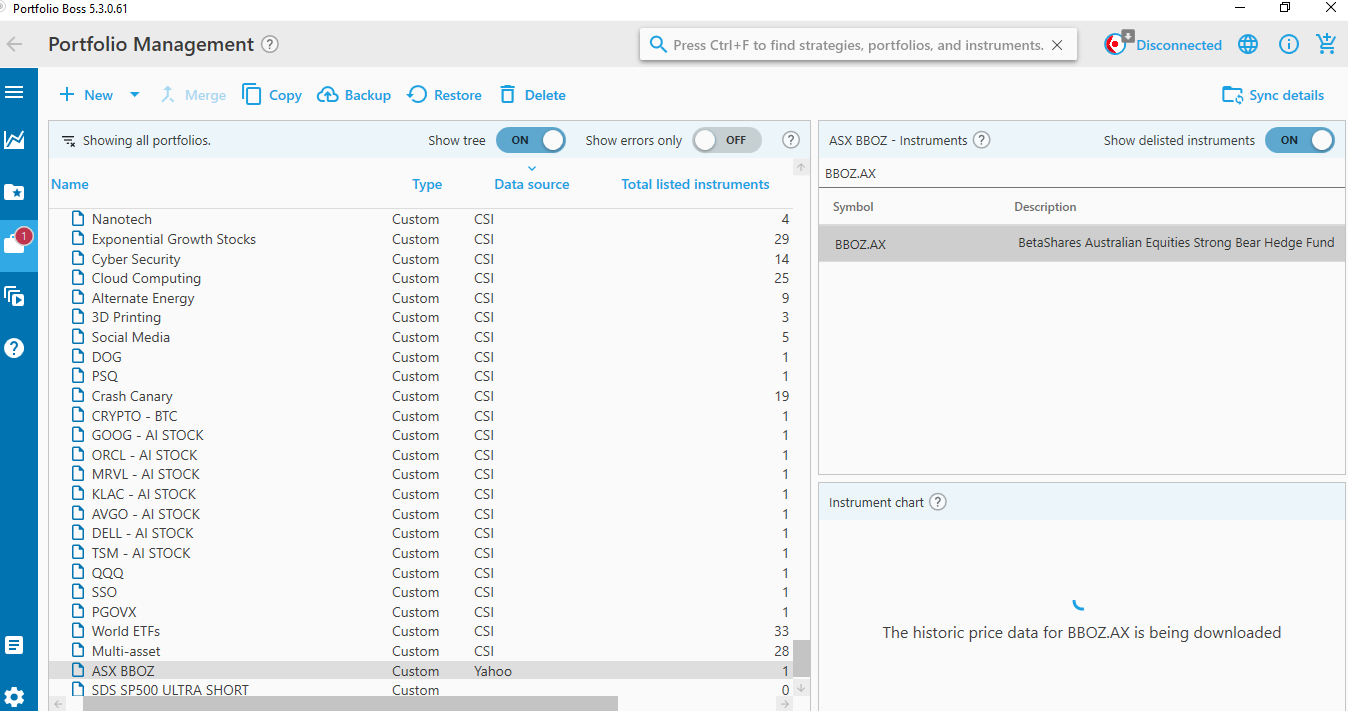1348x711 pixels.
Task: Click sort chevron above Data source column
Action: pyautogui.click(x=532, y=168)
